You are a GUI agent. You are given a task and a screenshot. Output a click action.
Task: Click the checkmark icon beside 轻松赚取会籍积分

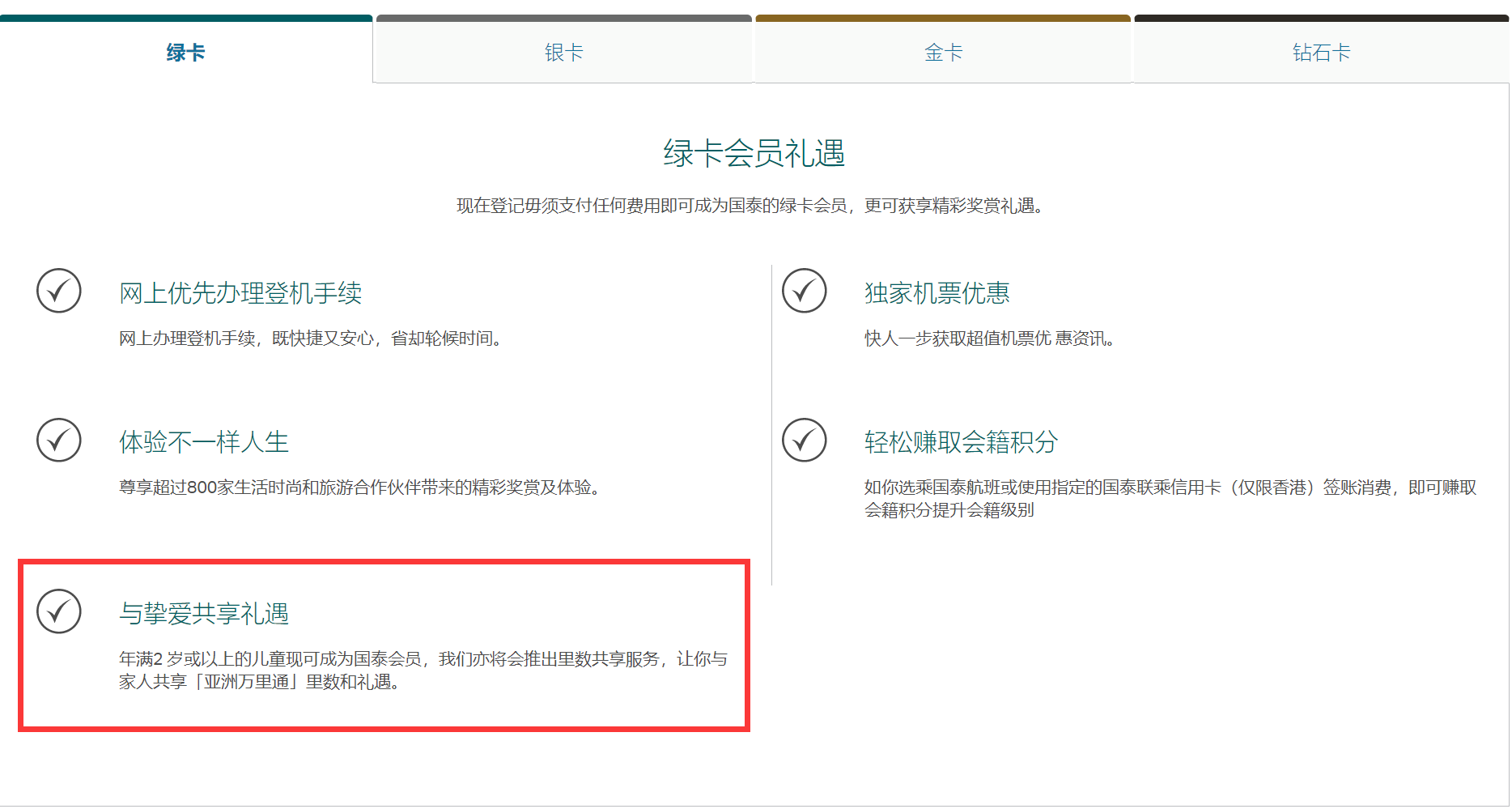pos(805,440)
